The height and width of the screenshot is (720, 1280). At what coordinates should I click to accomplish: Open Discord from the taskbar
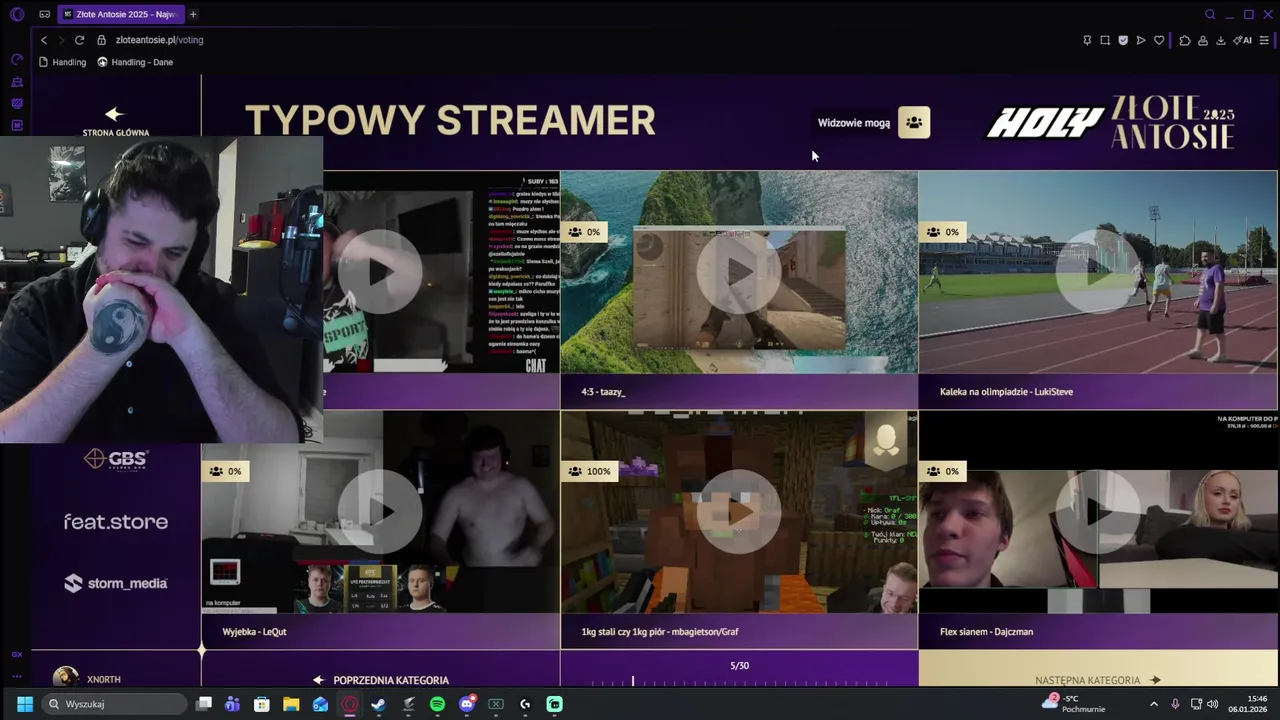[x=467, y=704]
